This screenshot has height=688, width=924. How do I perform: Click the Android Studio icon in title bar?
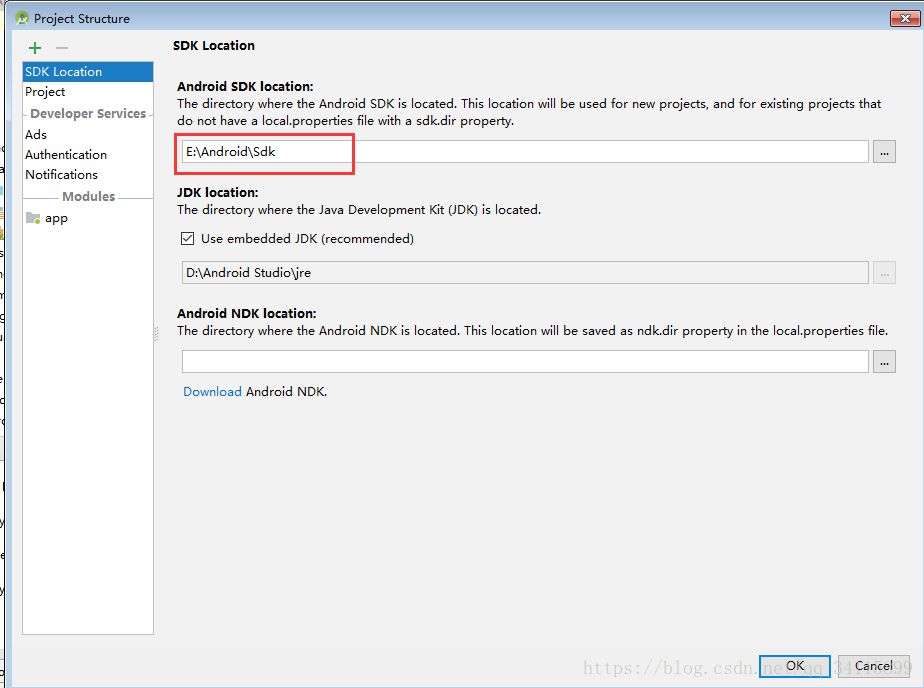tap(22, 18)
